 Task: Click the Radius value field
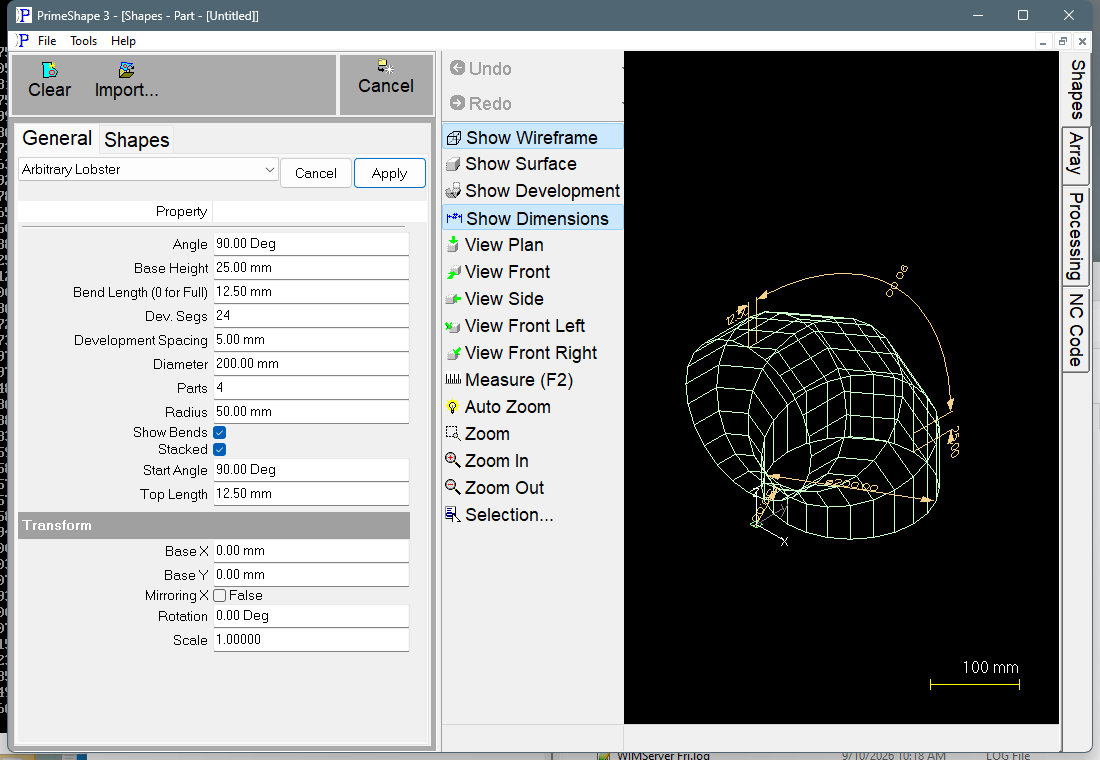coord(311,412)
